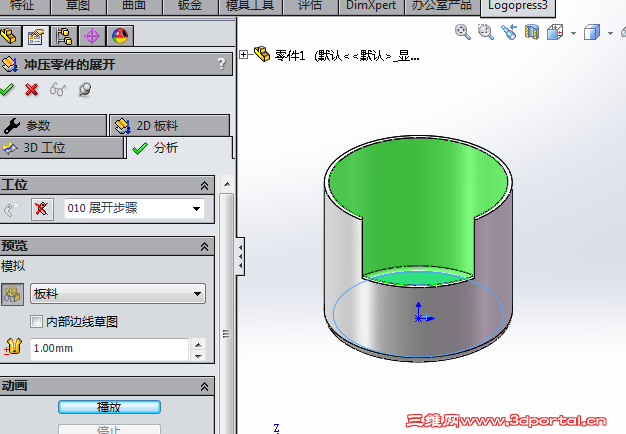Click the 1.00mm value field
This screenshot has width=626, height=434.
pos(109,349)
